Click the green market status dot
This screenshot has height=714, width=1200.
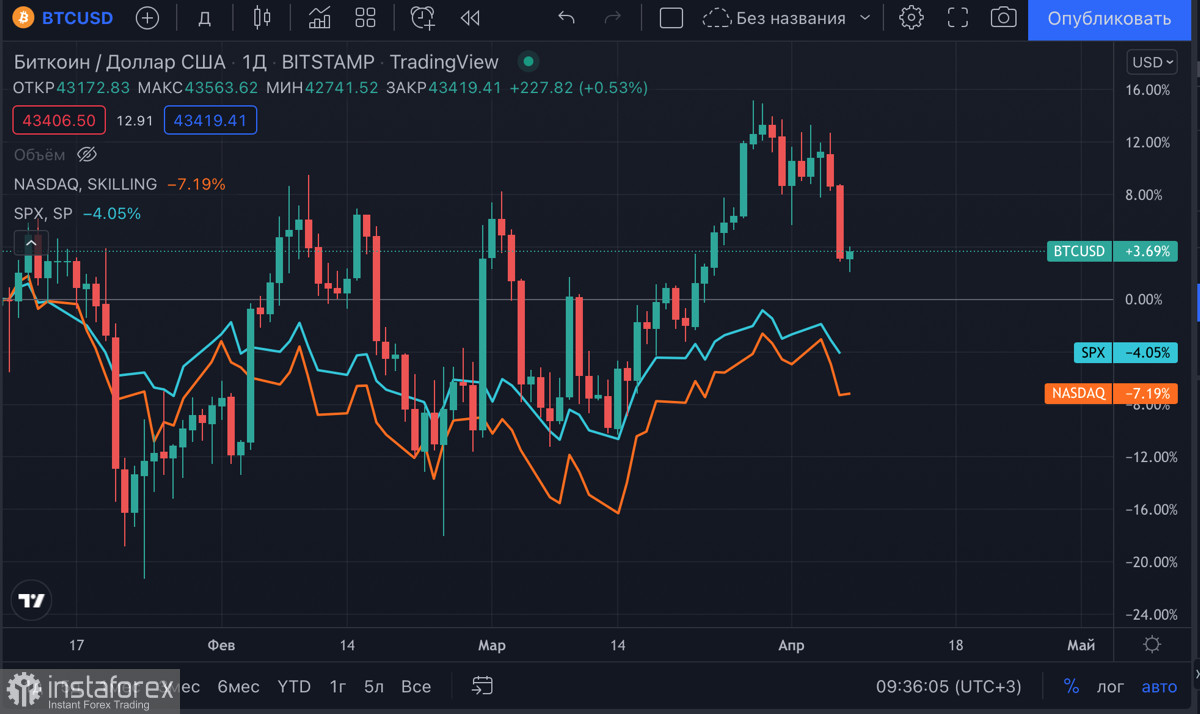(x=529, y=61)
